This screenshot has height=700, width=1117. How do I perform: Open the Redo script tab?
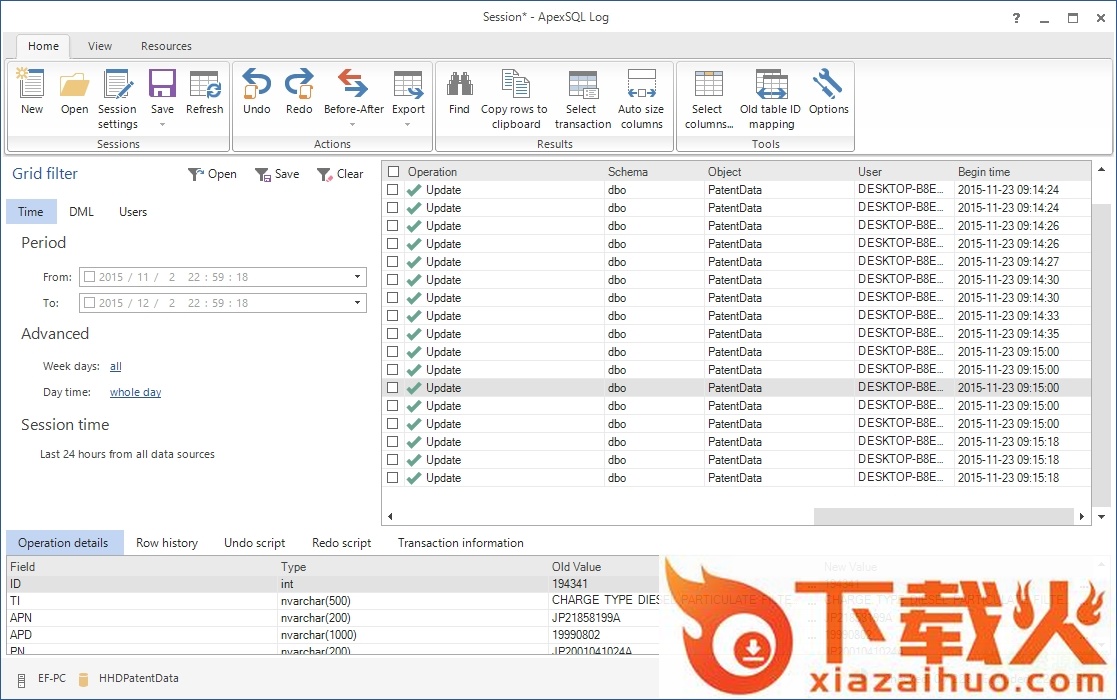point(341,543)
